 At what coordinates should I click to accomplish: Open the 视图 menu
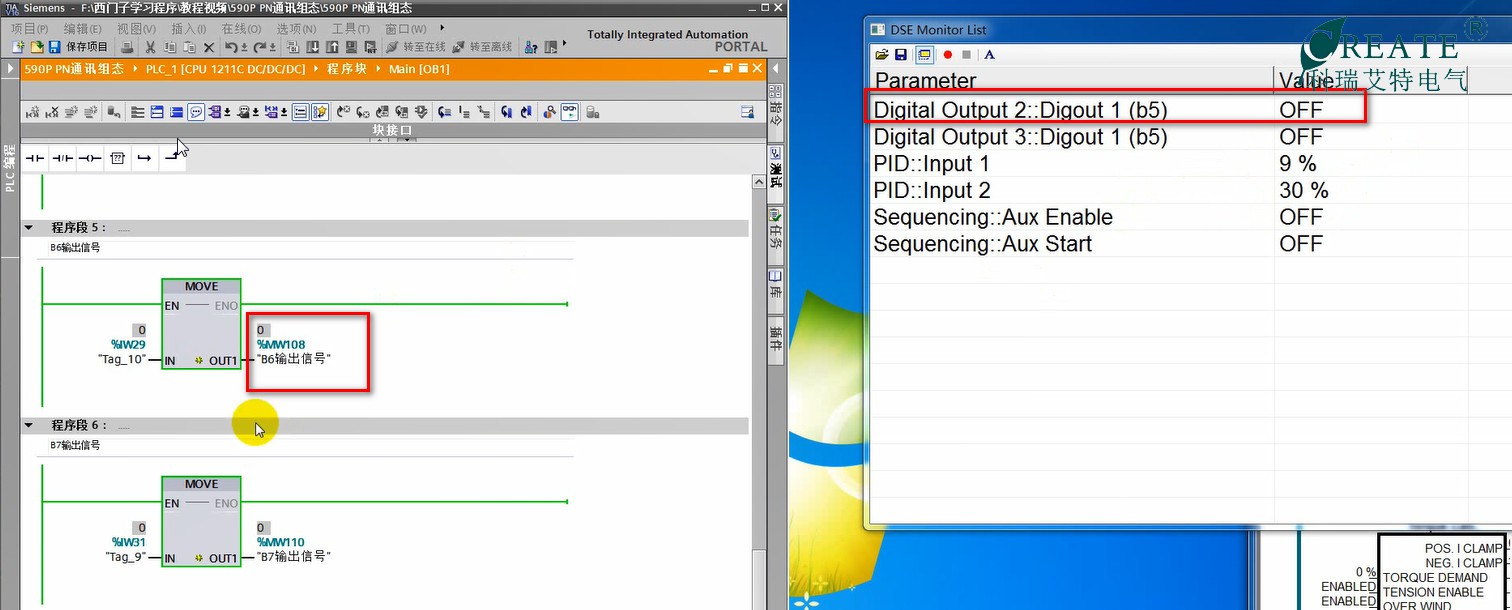click(x=137, y=29)
